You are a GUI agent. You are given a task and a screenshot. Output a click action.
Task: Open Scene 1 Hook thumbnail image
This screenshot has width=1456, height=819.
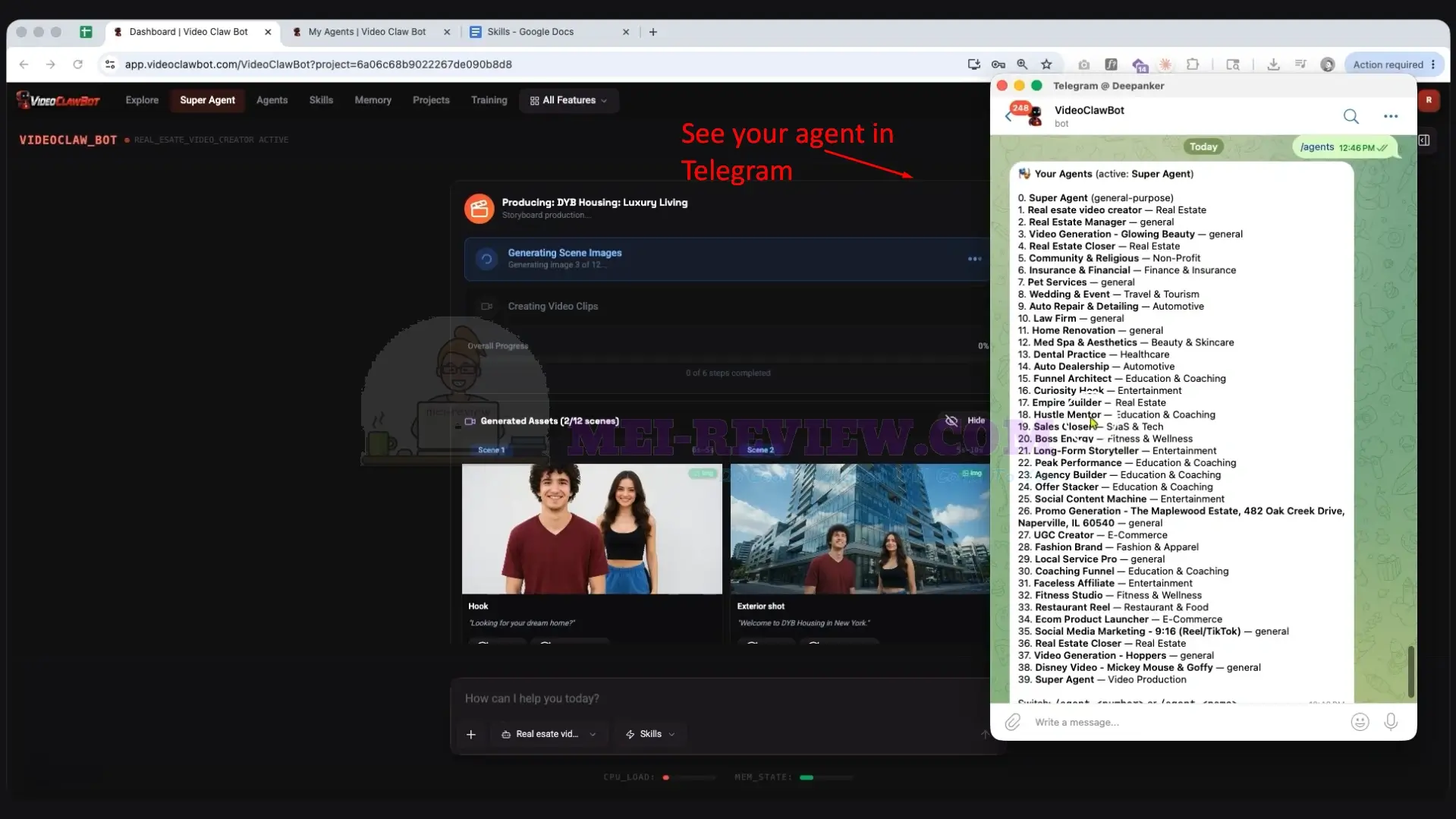(x=592, y=529)
